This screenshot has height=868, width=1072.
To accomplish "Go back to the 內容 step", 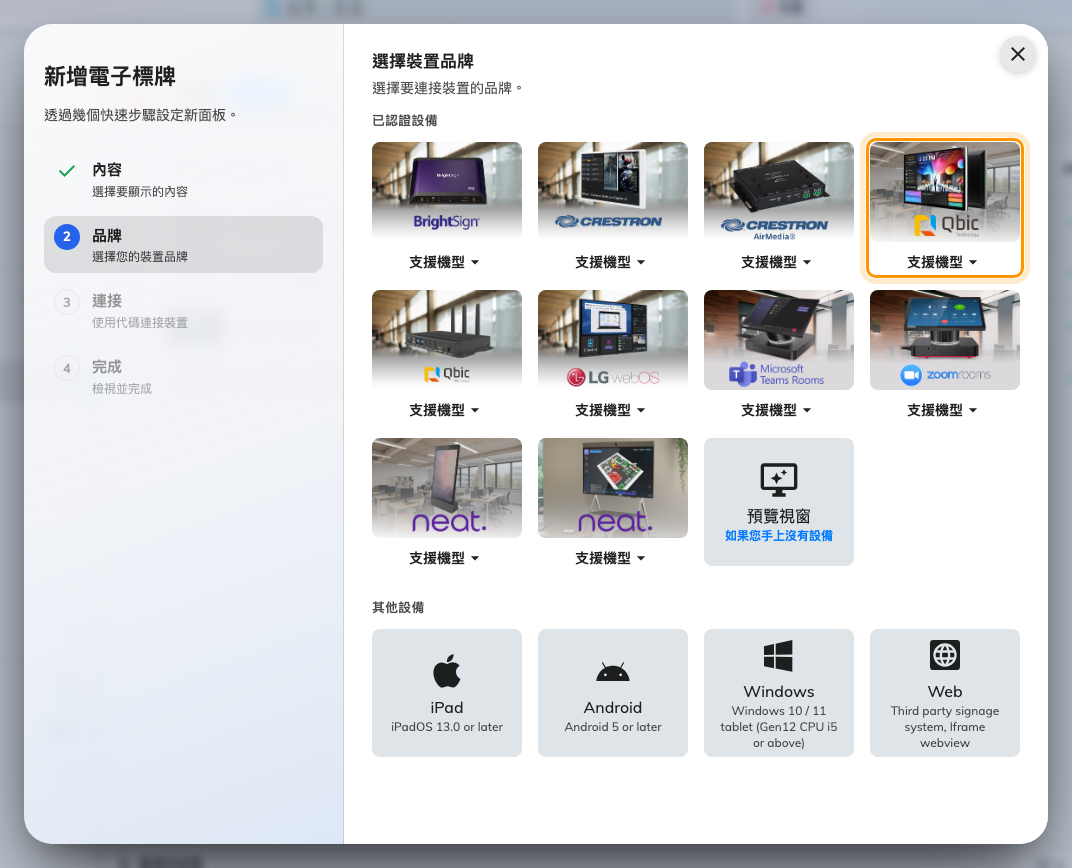I will [183, 180].
